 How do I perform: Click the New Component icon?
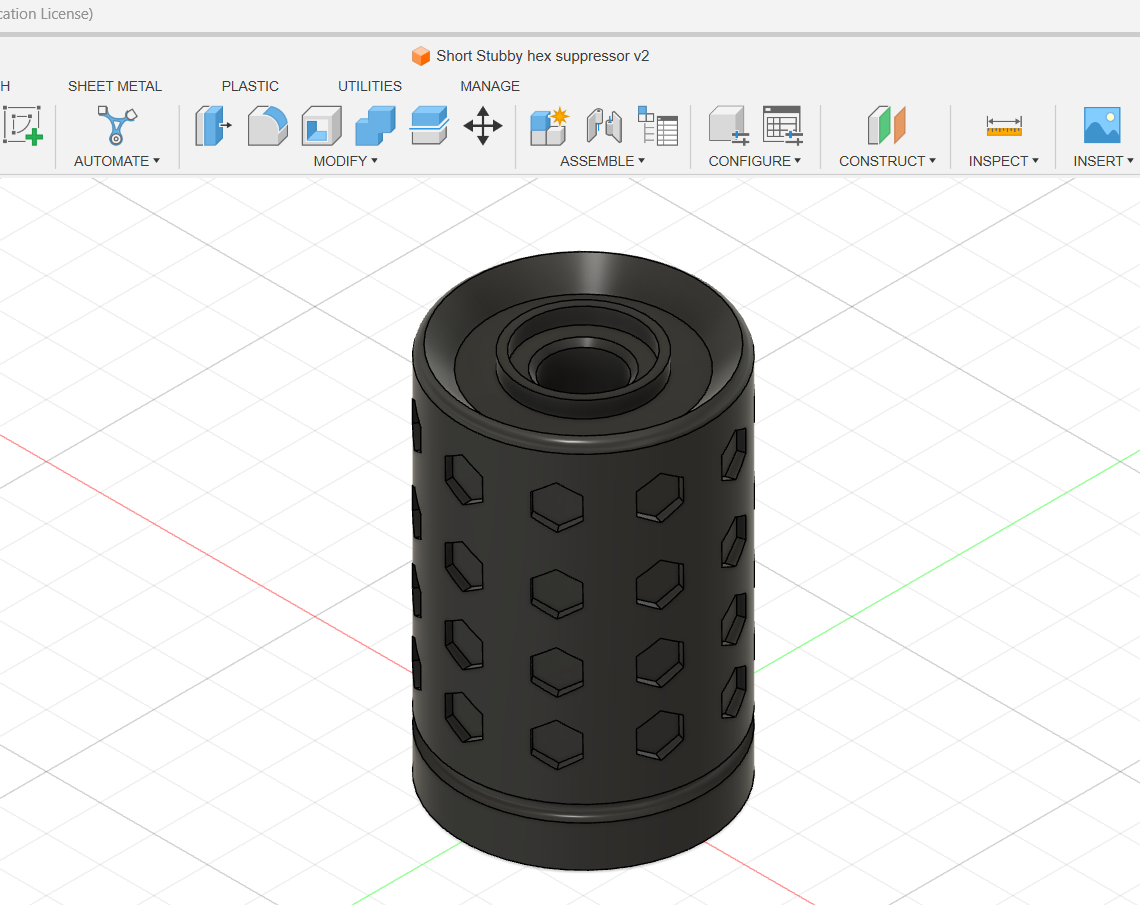click(549, 126)
